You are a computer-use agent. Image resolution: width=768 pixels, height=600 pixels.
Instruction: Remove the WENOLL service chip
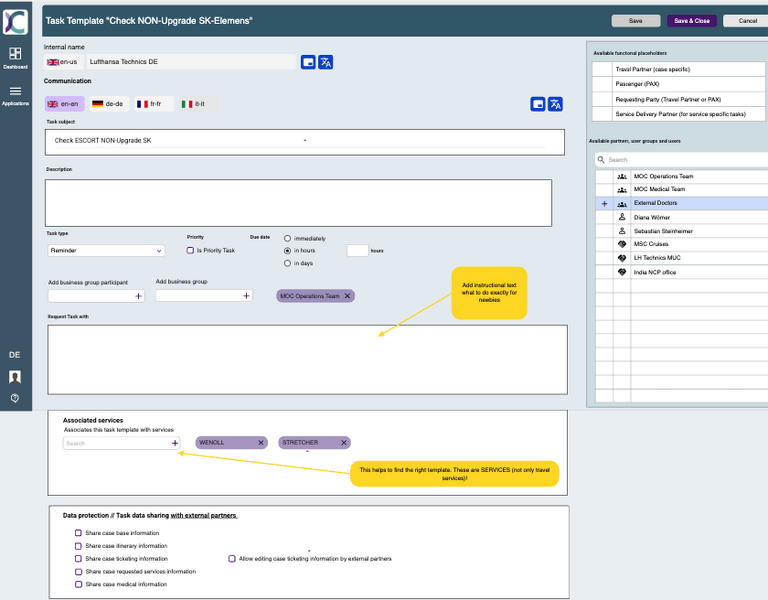pos(261,442)
